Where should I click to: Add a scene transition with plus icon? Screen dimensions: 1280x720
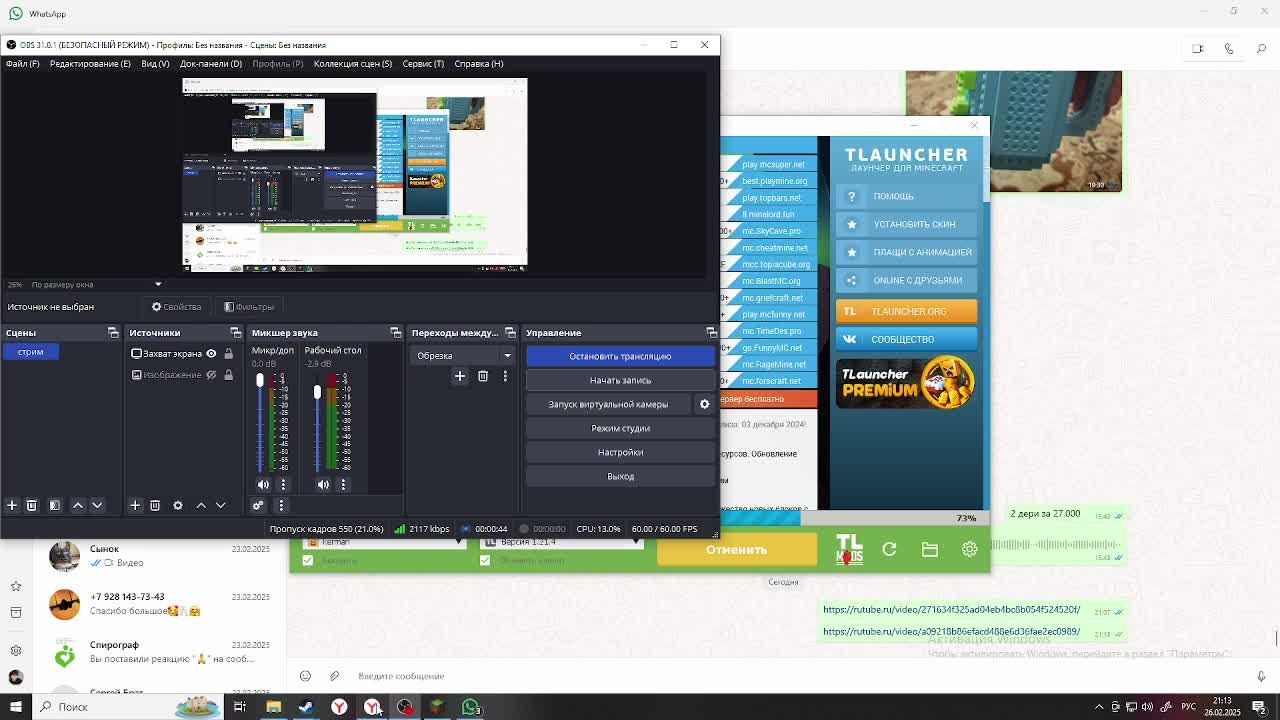[460, 376]
